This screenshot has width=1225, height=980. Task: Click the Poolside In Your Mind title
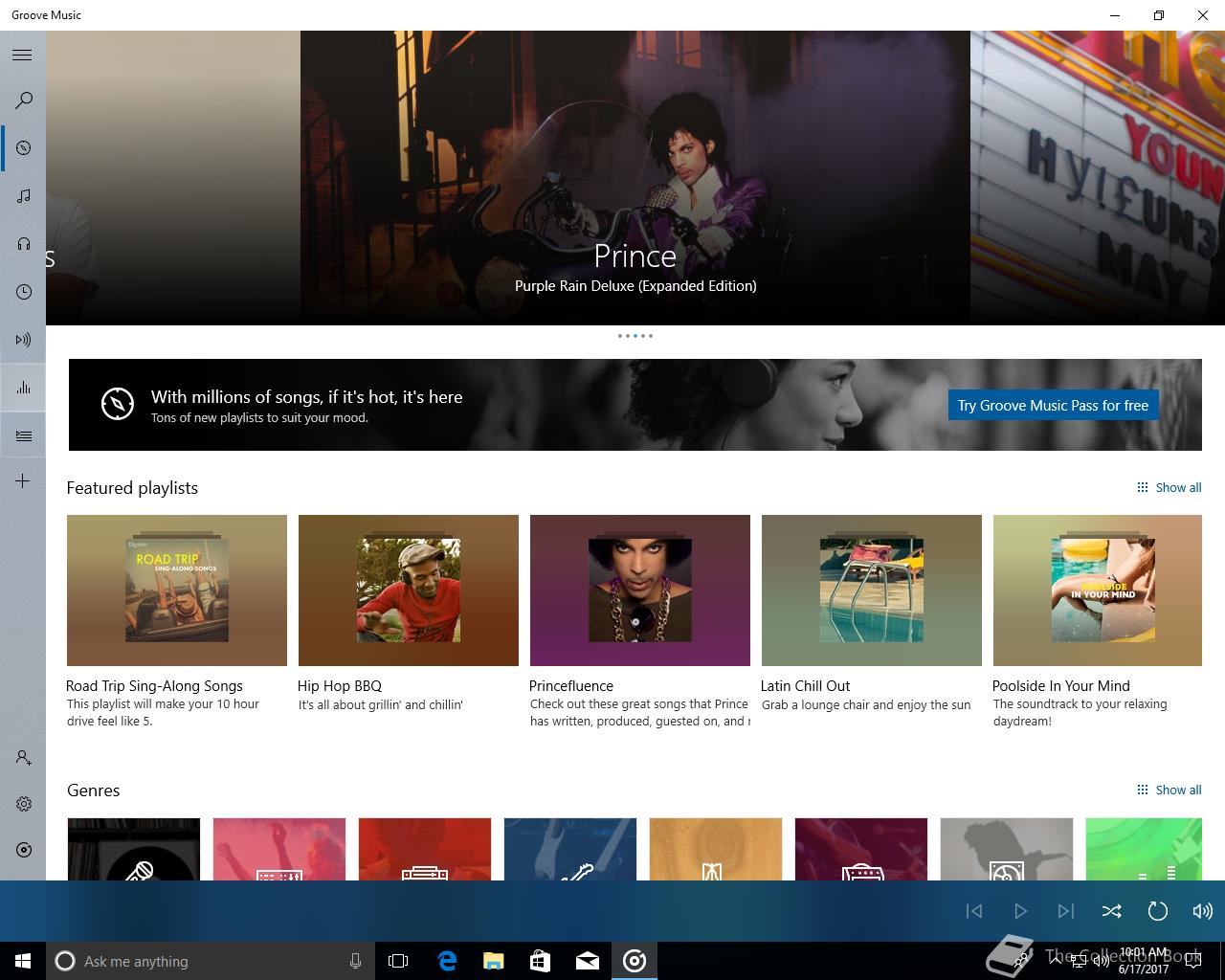1060,685
